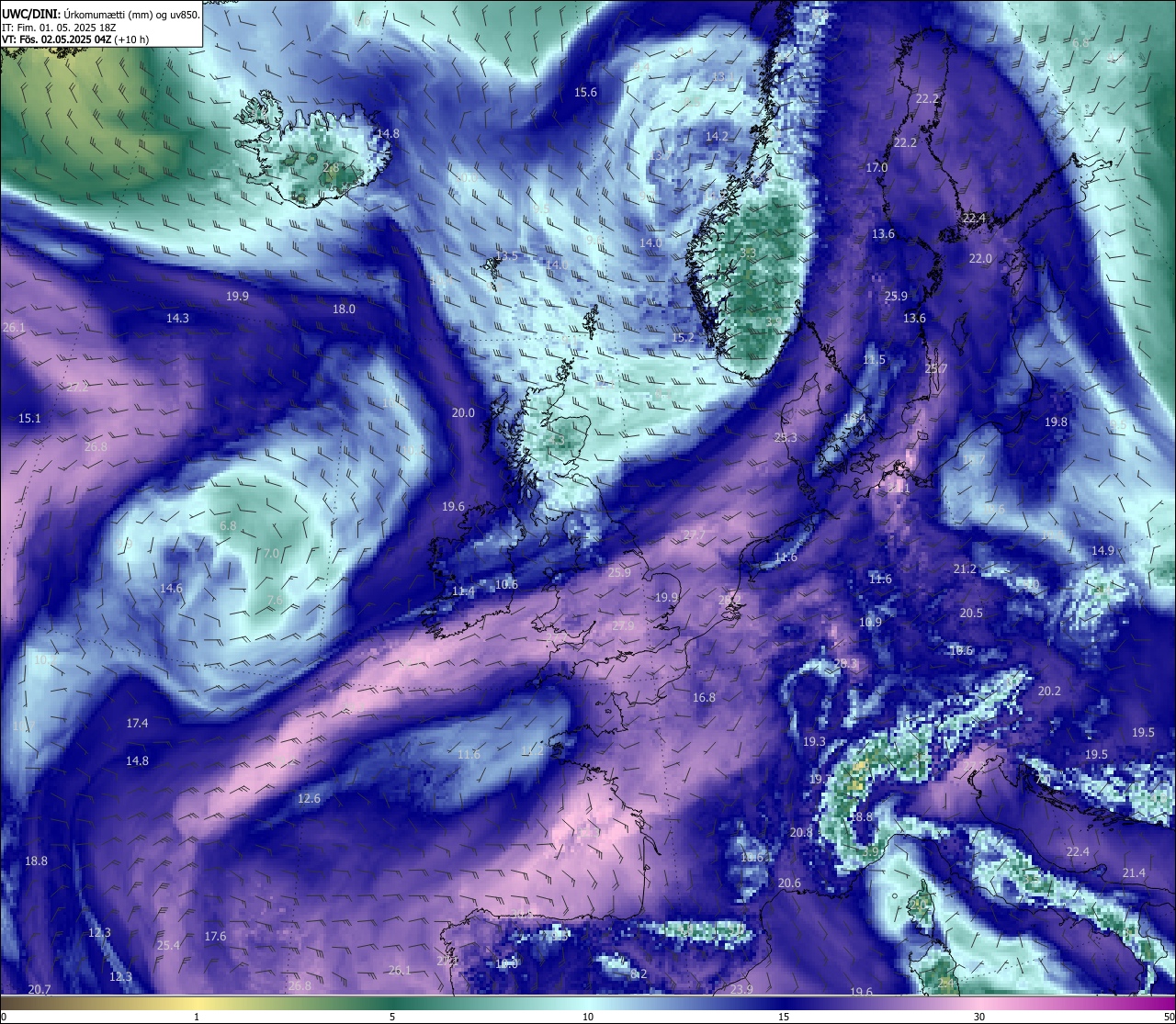Click the map value '15.6'
The image size is (1176, 1024).
585,92
